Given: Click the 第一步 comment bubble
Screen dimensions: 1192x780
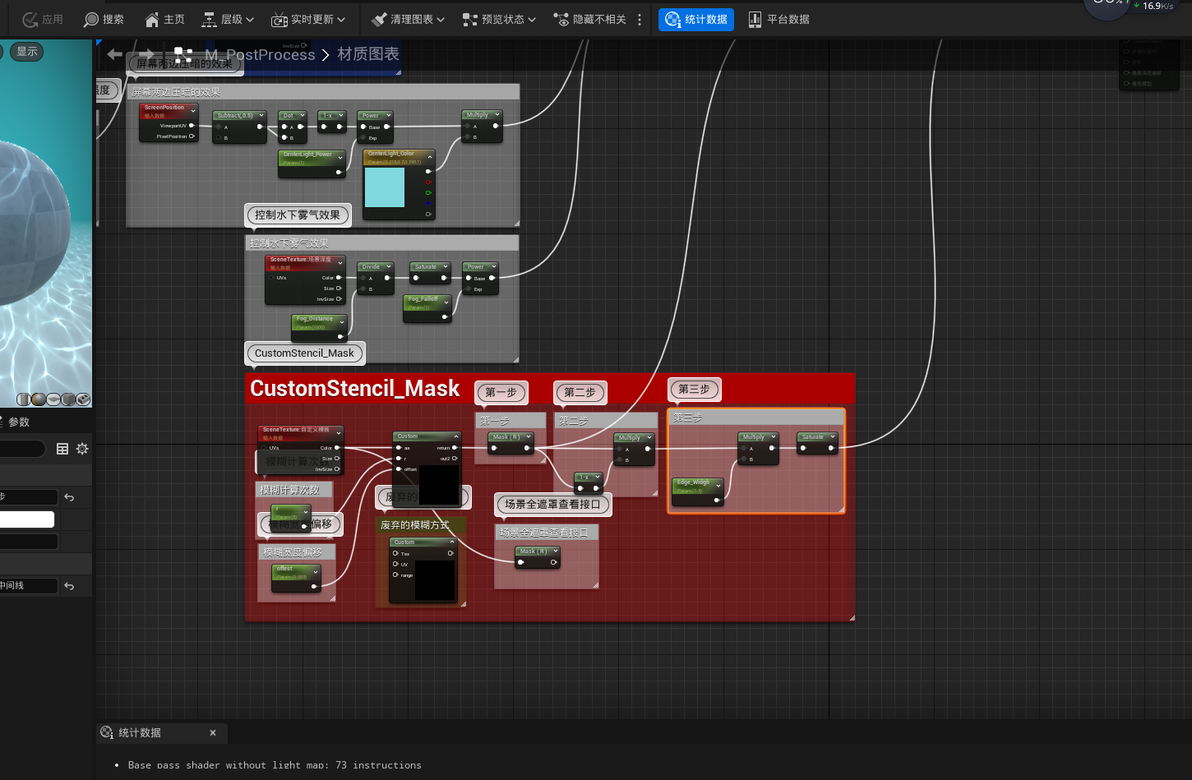Looking at the screenshot, I should 501,392.
